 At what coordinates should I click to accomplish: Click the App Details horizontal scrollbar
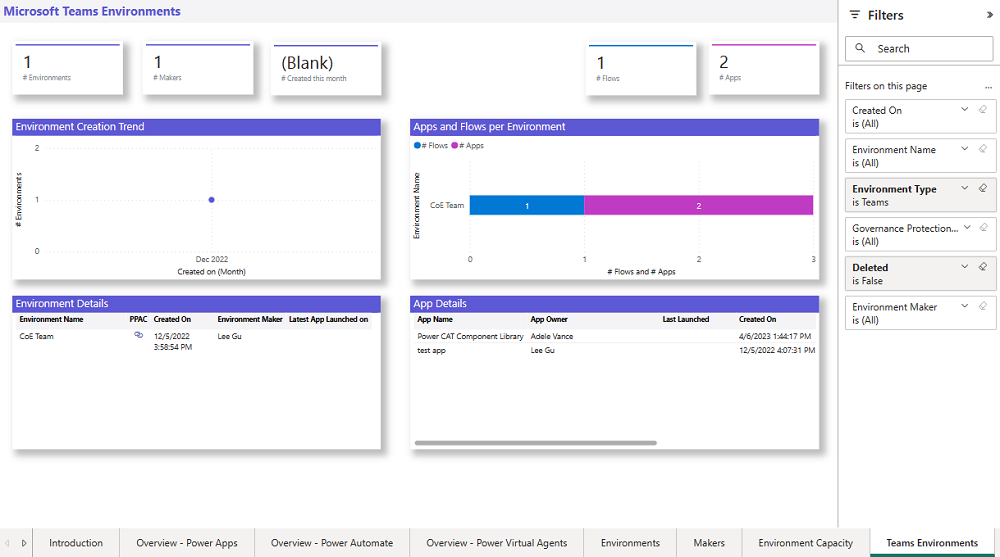[x=535, y=443]
